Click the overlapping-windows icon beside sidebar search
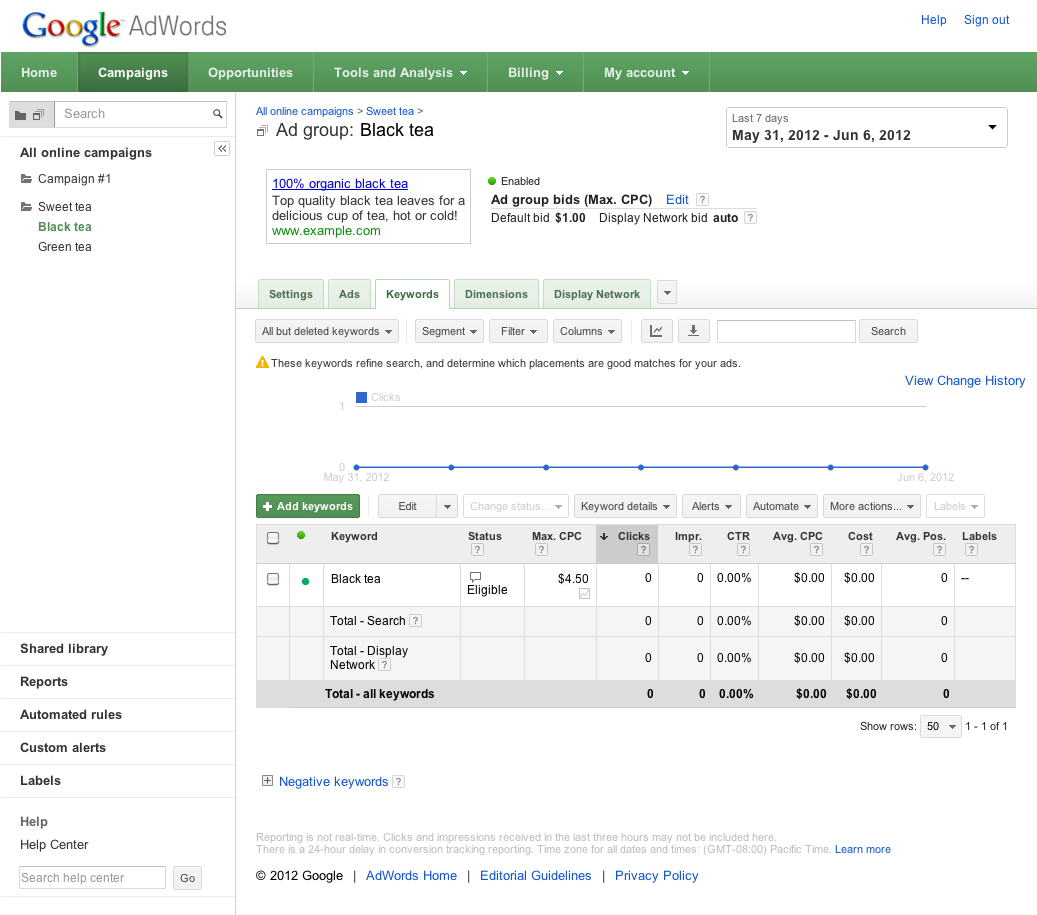Screen dimensions: 1037x915 [38, 114]
